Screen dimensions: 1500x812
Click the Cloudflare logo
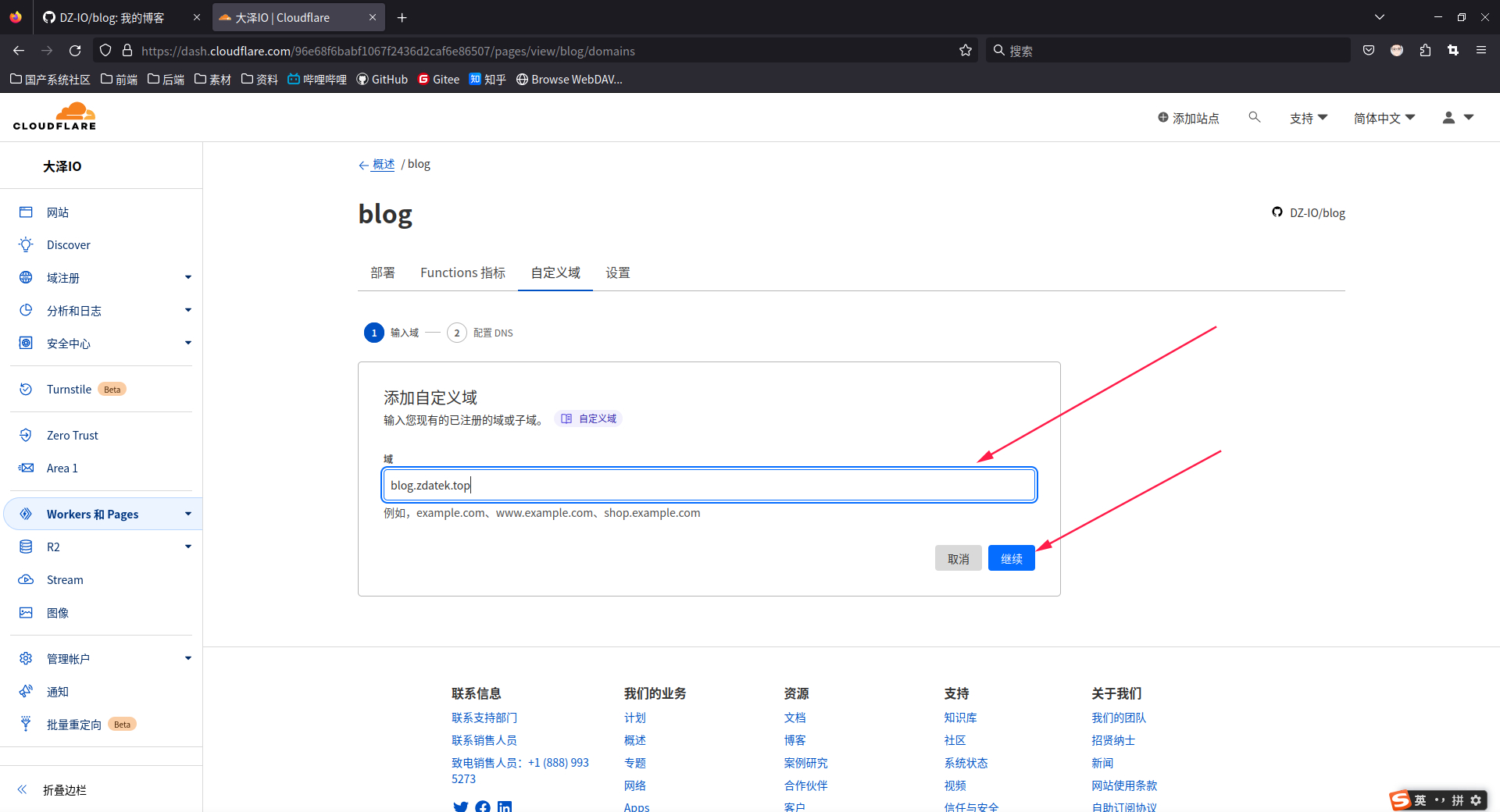pyautogui.click(x=54, y=116)
